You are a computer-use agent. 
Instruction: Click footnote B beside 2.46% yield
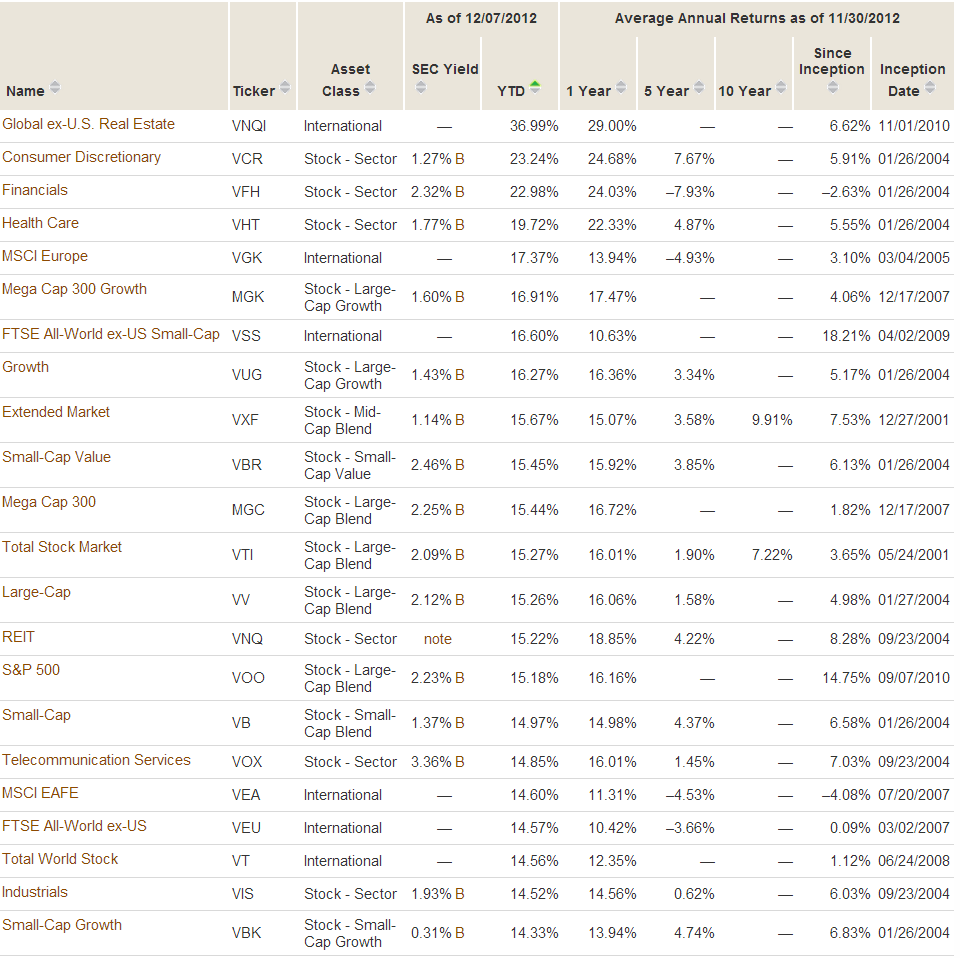tap(459, 465)
